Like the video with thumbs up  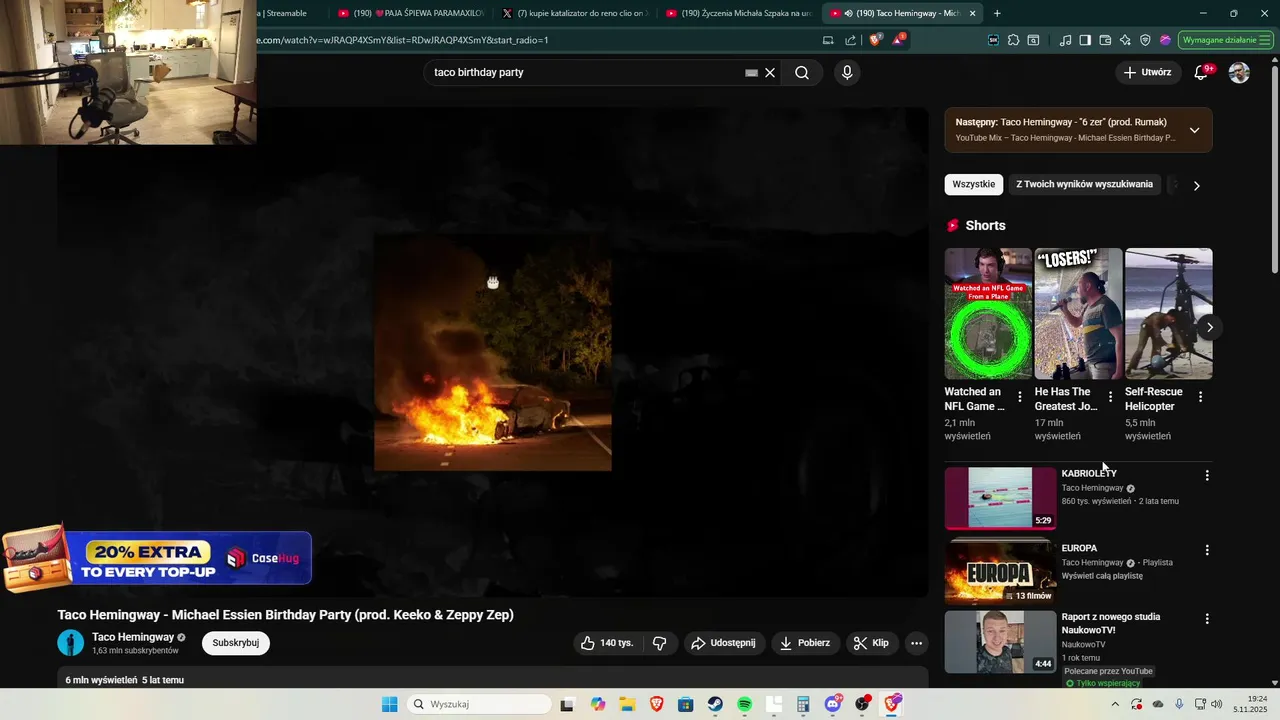[607, 643]
